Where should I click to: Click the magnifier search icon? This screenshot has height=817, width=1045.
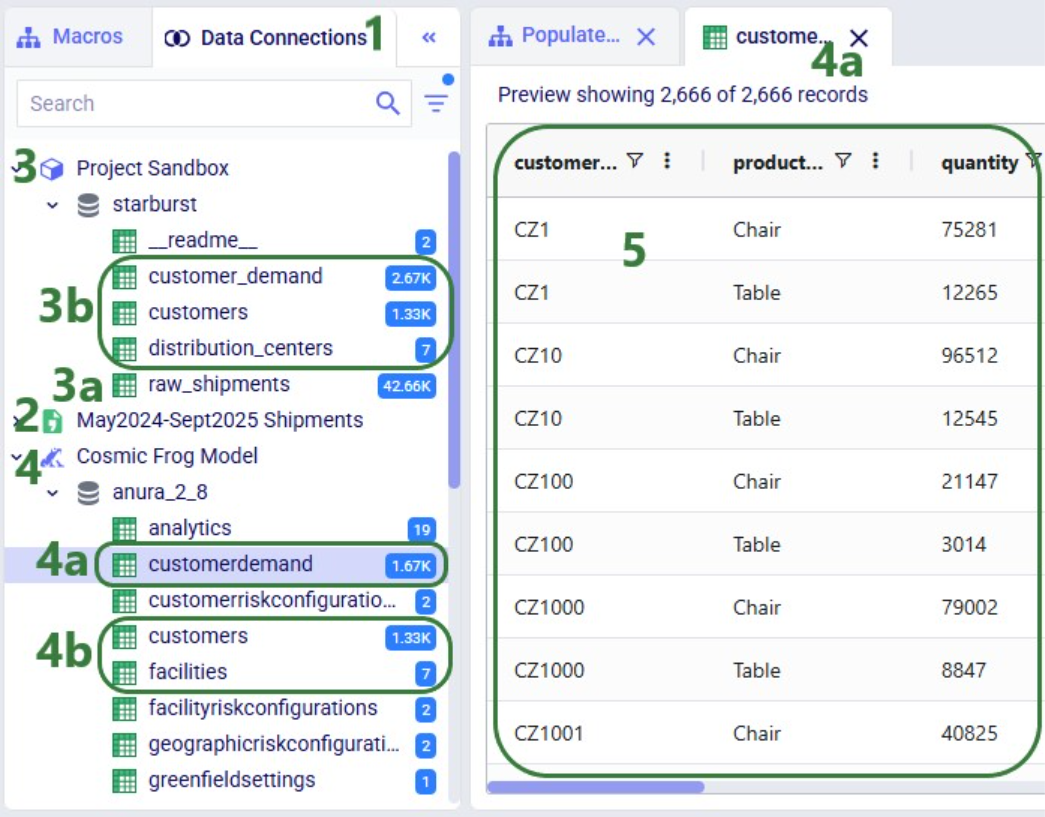tap(388, 103)
